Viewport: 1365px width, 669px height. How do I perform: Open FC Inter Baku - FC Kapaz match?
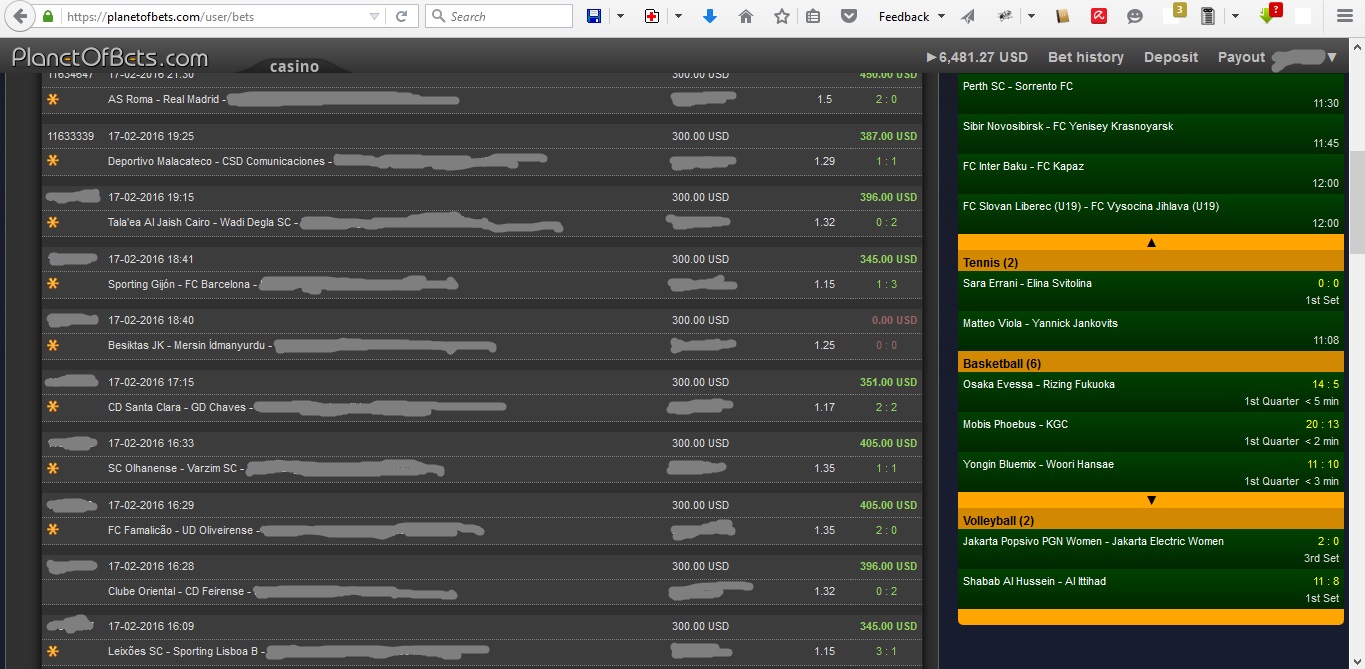tap(1151, 174)
